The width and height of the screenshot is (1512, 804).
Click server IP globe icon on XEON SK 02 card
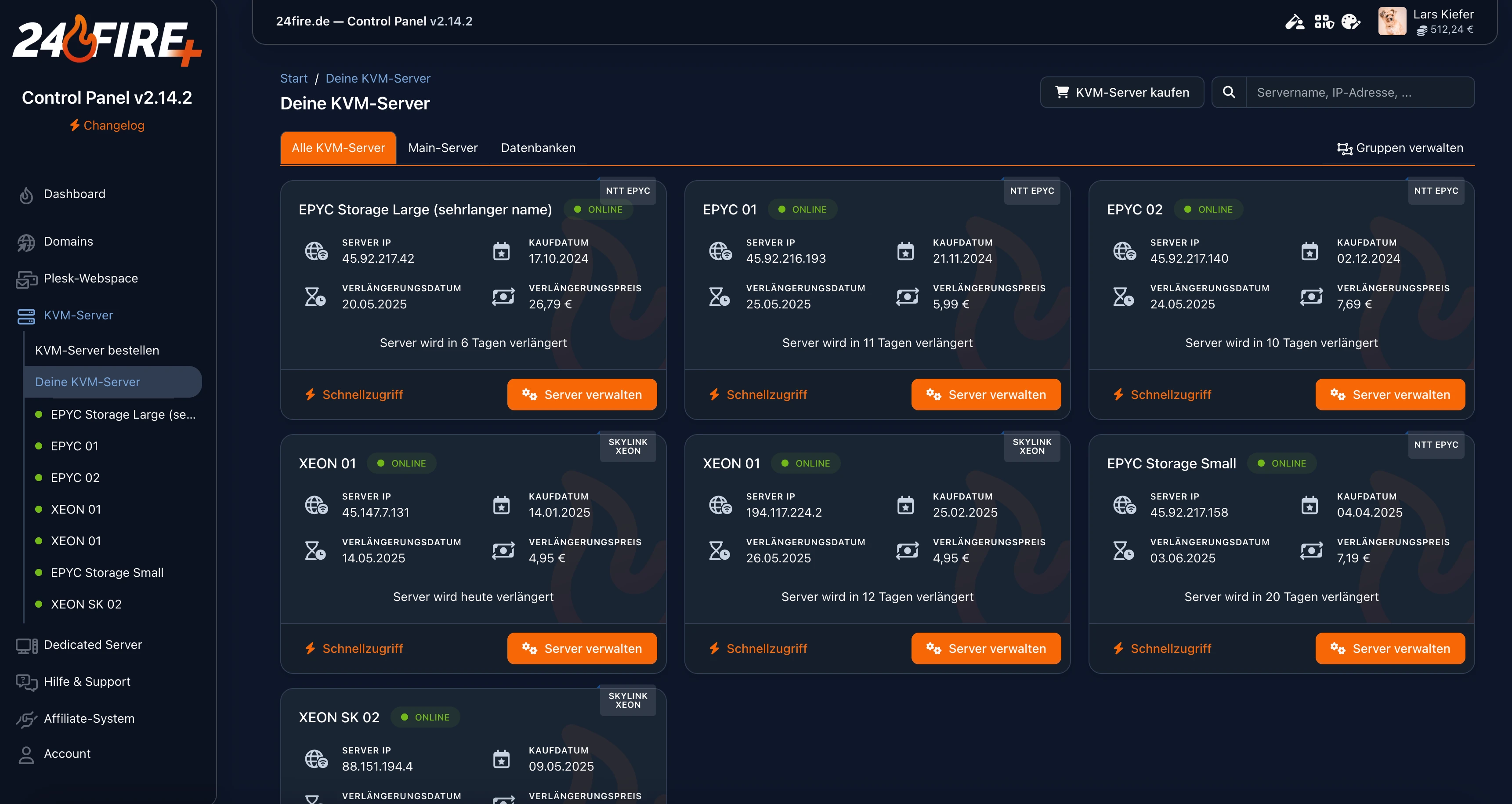pos(316,758)
